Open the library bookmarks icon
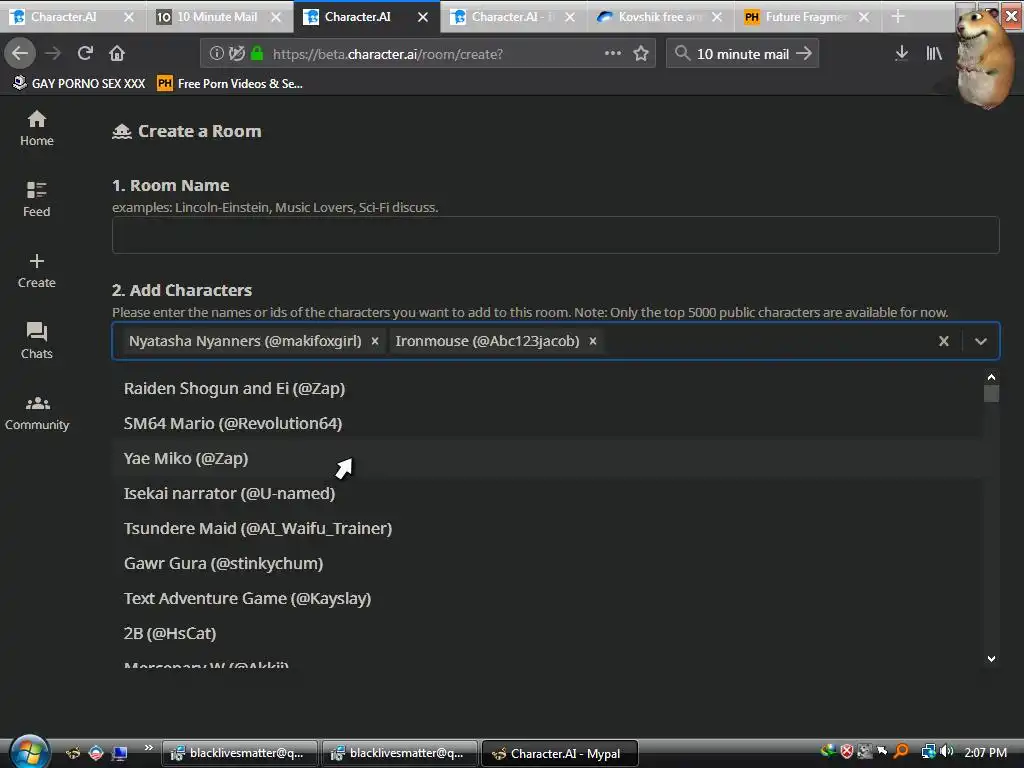The image size is (1024, 768). click(934, 54)
